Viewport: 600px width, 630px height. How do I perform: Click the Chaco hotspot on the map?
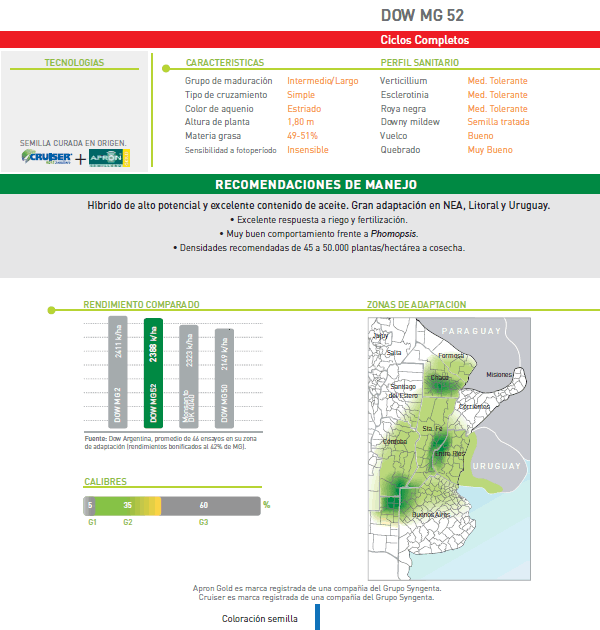coord(440,378)
